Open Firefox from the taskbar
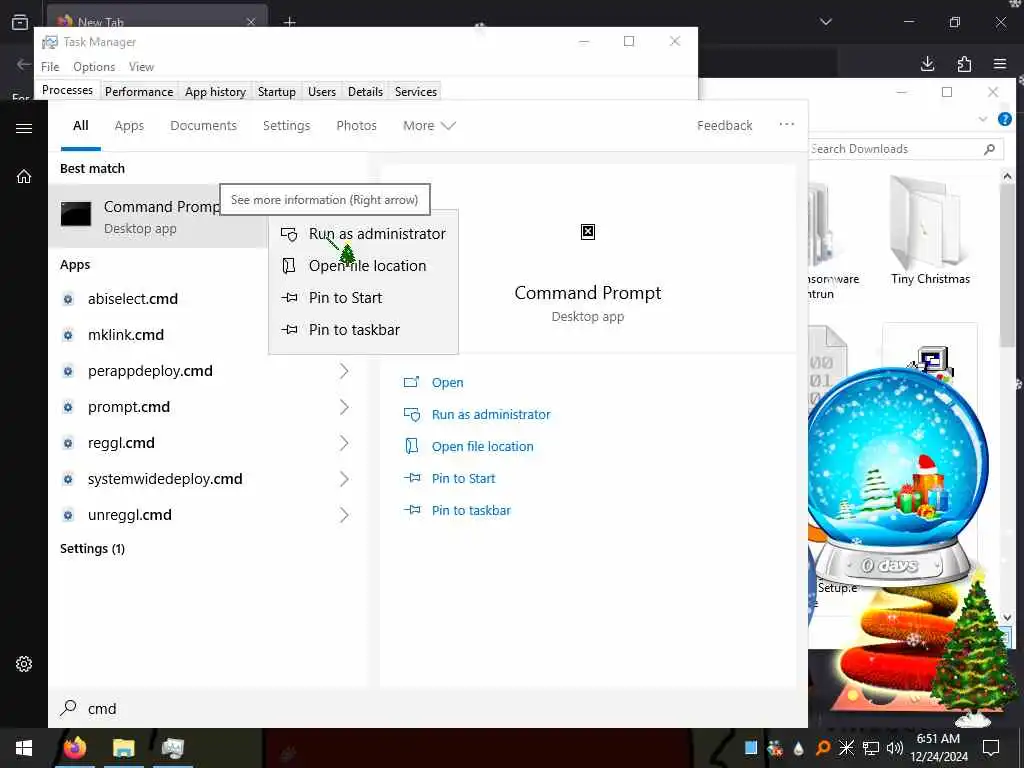1024x768 pixels. (x=75, y=748)
